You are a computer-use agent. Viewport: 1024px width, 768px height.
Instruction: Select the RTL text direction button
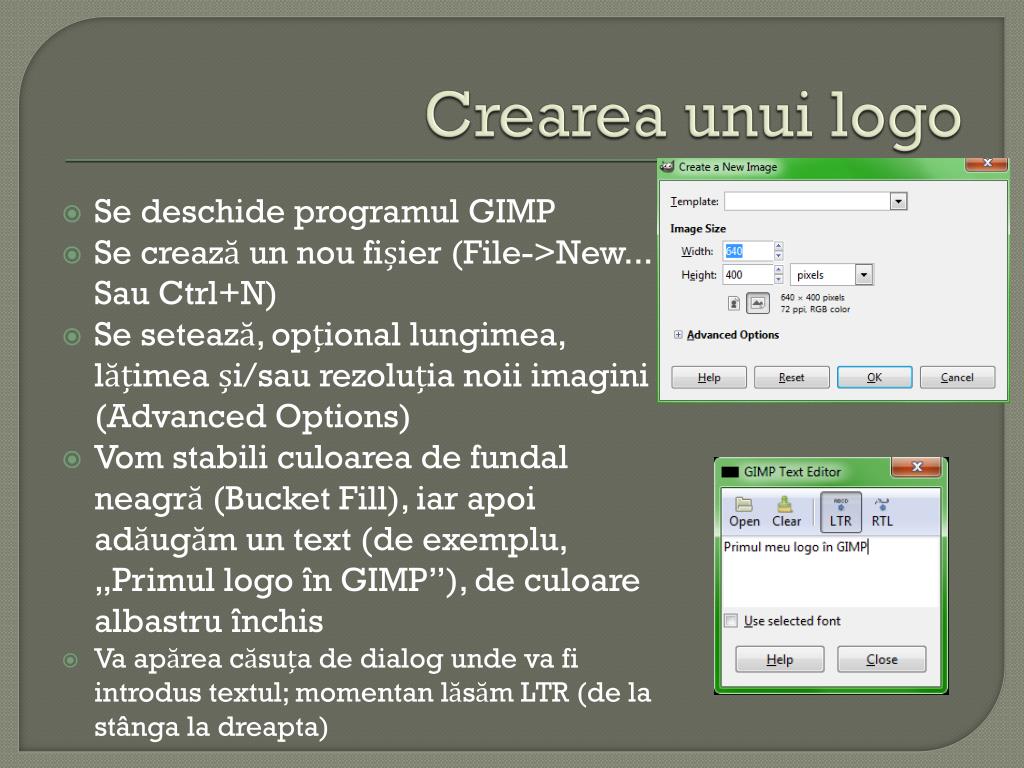pos(882,513)
